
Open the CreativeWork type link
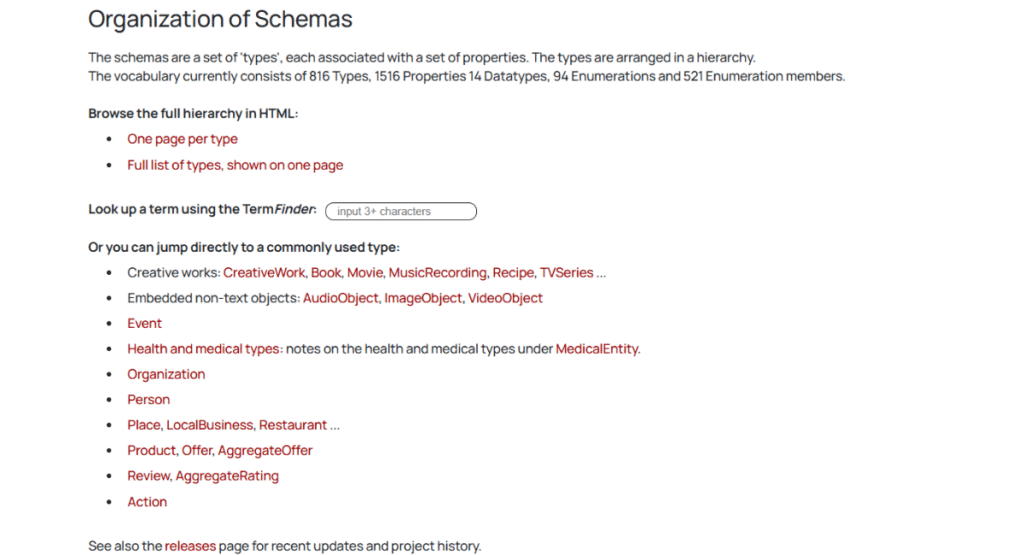(x=263, y=272)
